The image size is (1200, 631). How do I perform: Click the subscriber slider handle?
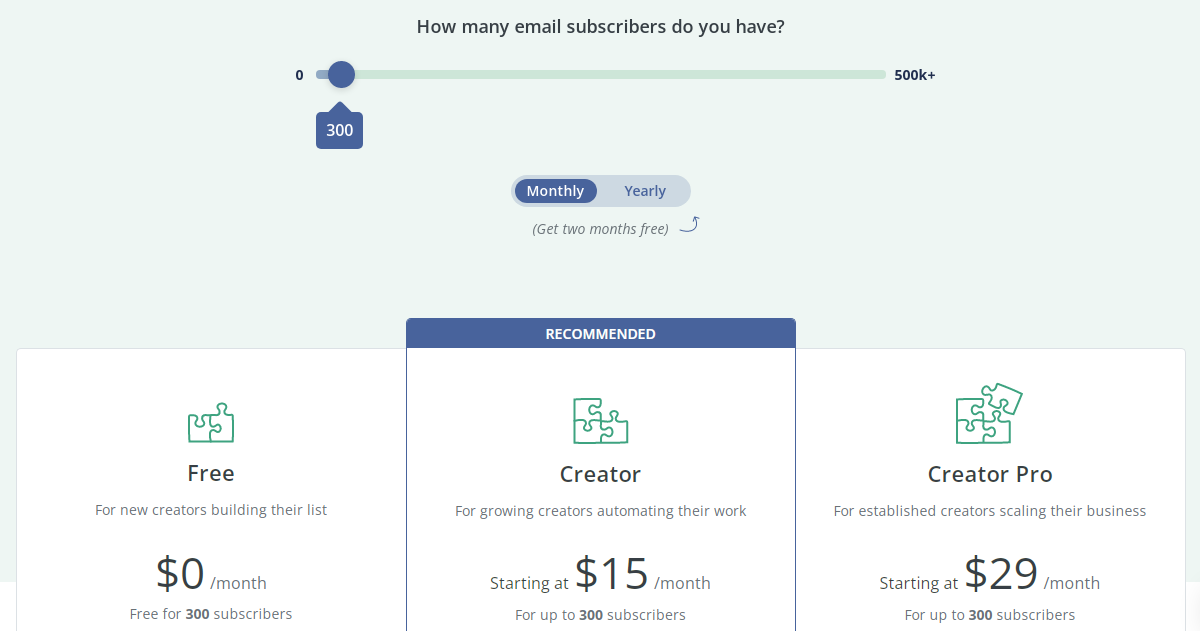pos(341,74)
